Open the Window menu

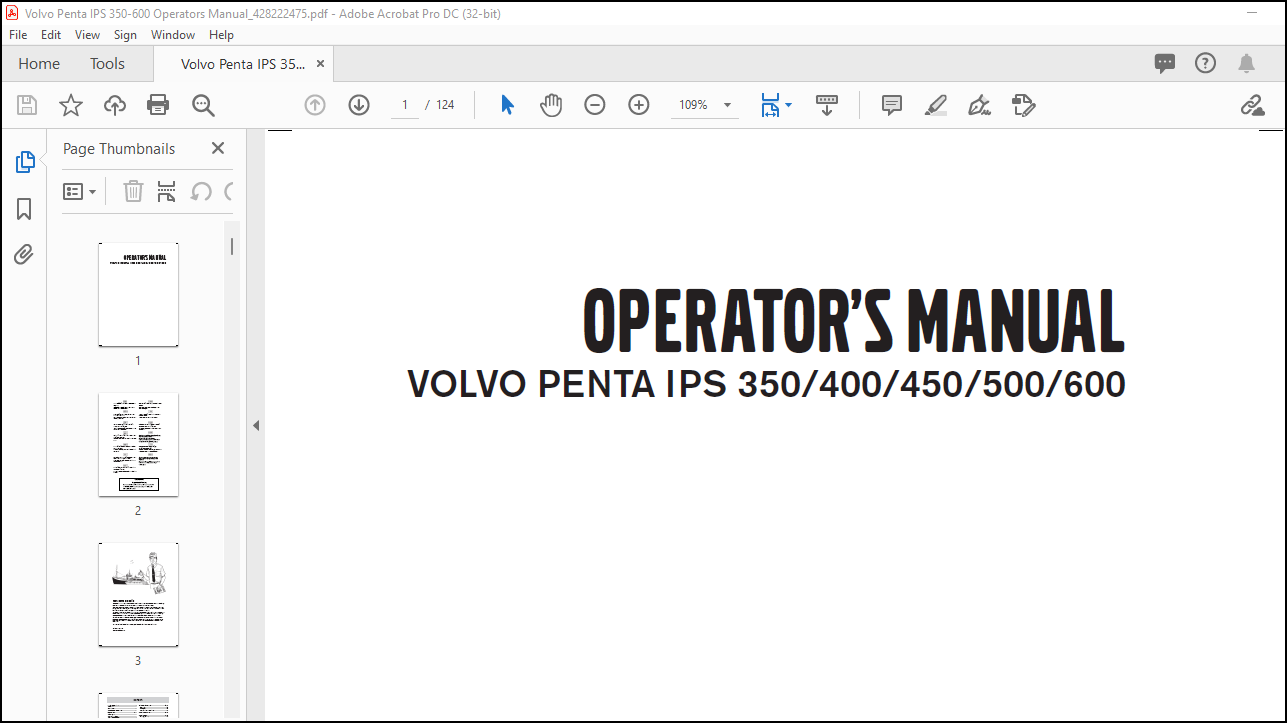pyautogui.click(x=173, y=35)
